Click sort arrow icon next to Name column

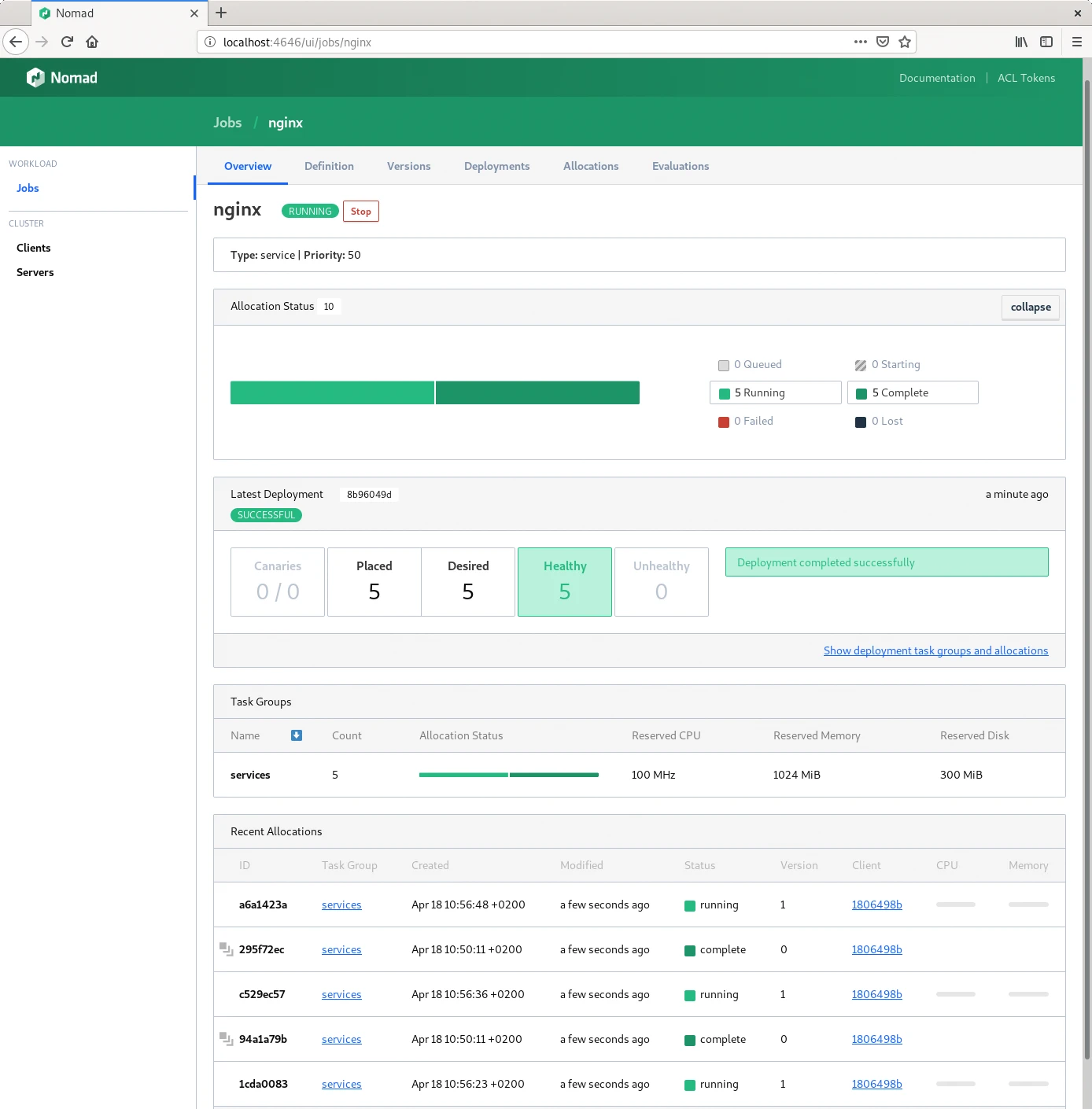pyautogui.click(x=297, y=735)
